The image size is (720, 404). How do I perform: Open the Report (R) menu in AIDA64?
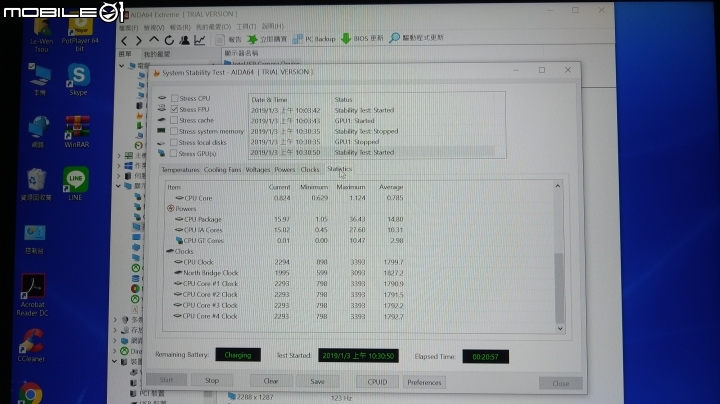(x=180, y=27)
